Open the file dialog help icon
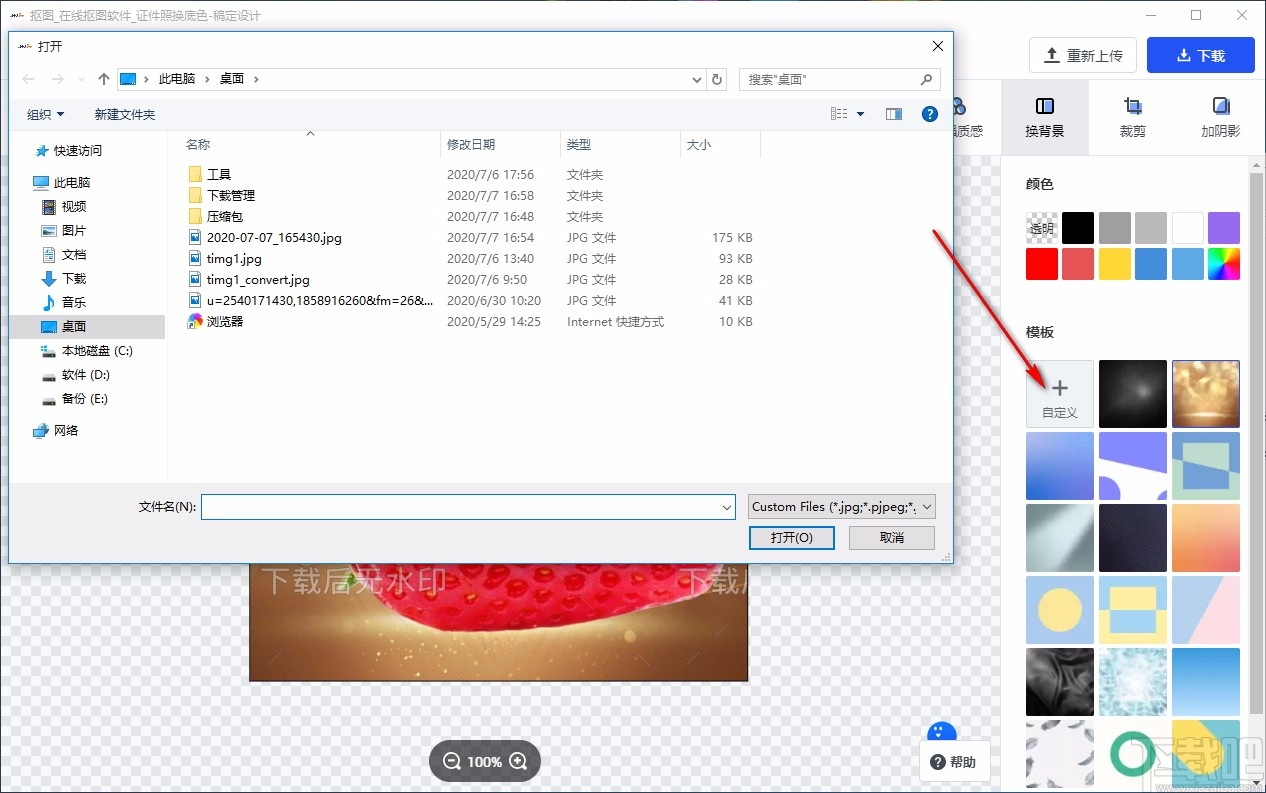This screenshot has width=1266, height=793. (x=929, y=114)
